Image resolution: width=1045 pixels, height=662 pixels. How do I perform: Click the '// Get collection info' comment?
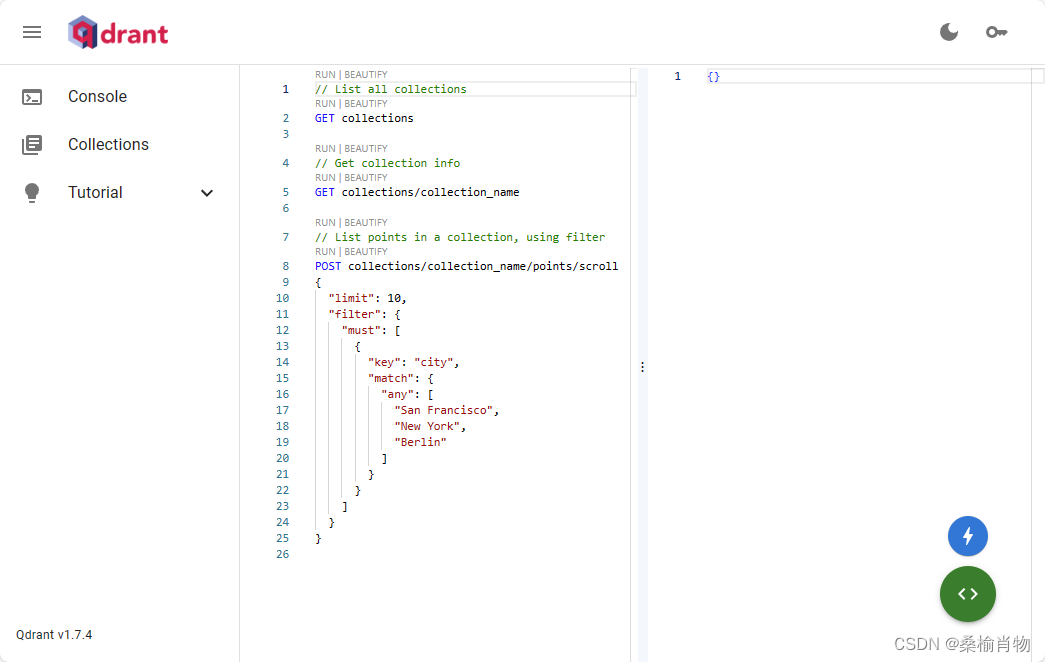tap(387, 163)
